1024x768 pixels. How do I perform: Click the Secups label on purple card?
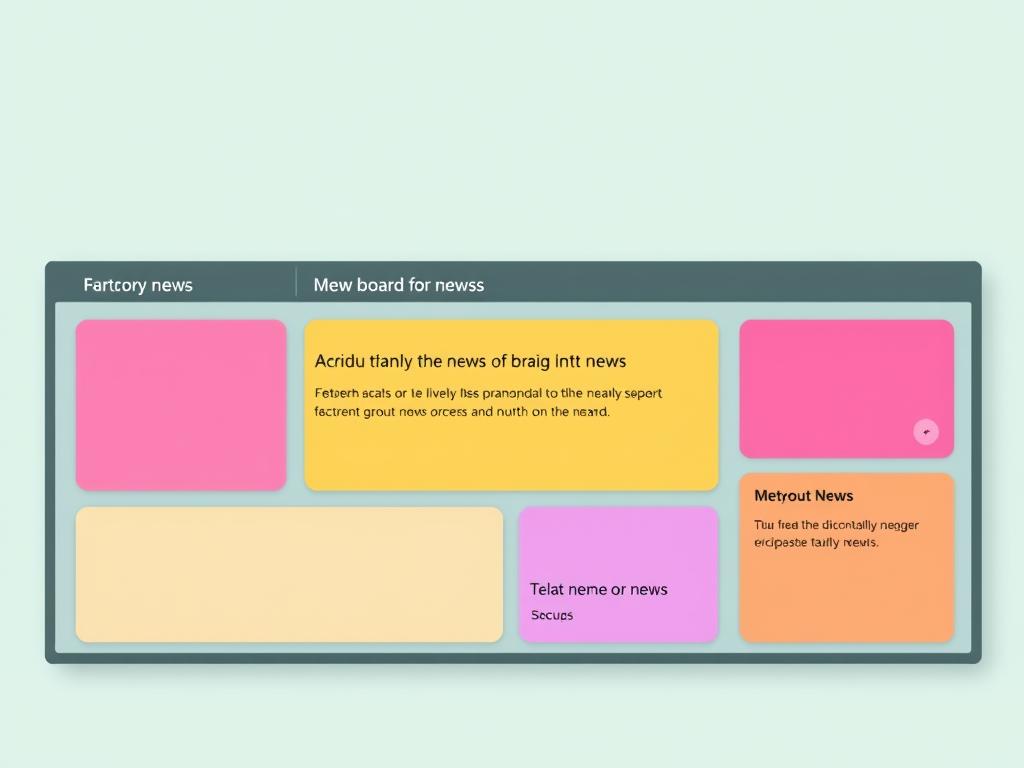click(x=552, y=615)
